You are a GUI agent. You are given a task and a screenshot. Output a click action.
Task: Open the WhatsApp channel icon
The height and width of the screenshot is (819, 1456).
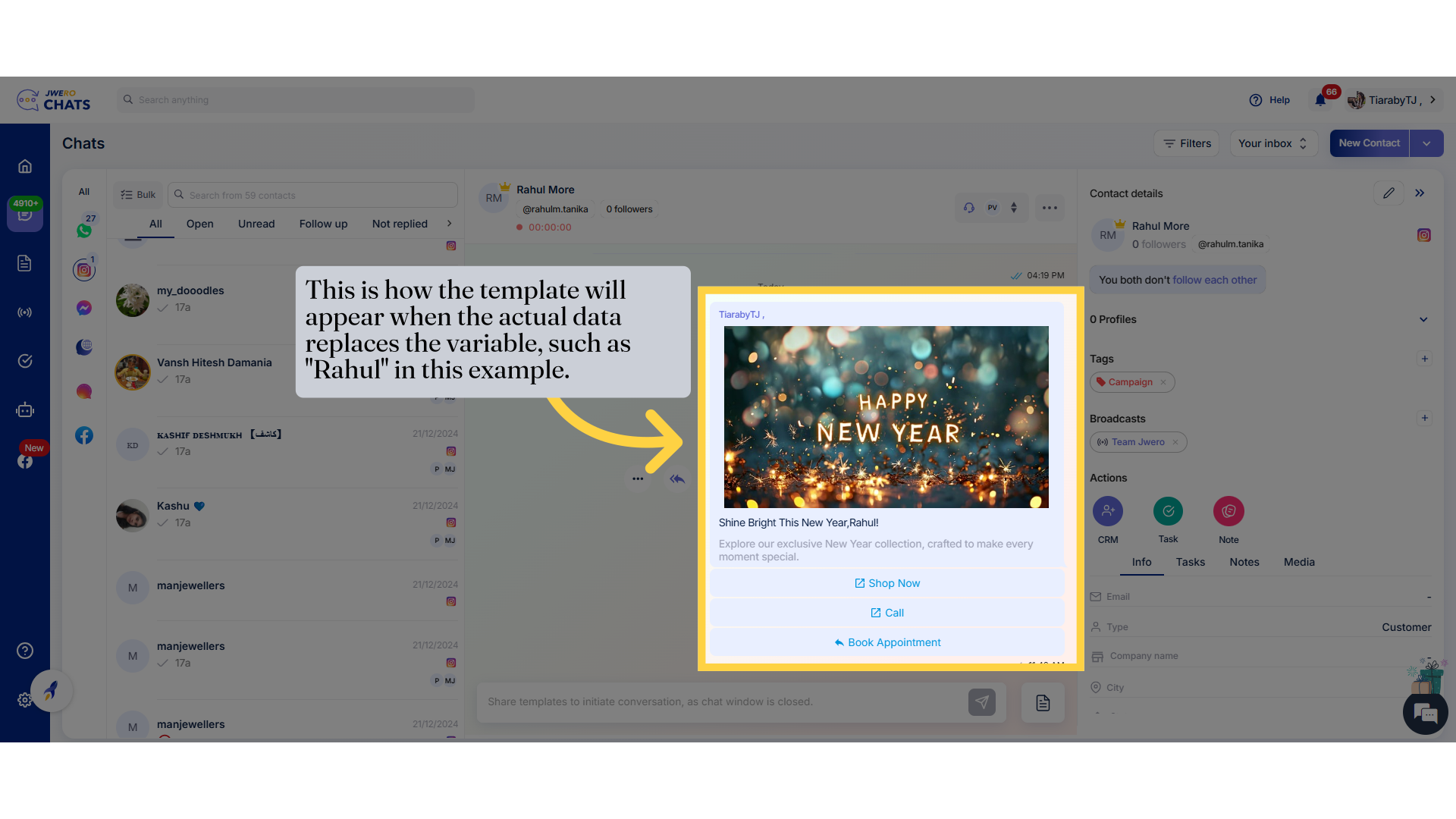(x=84, y=231)
